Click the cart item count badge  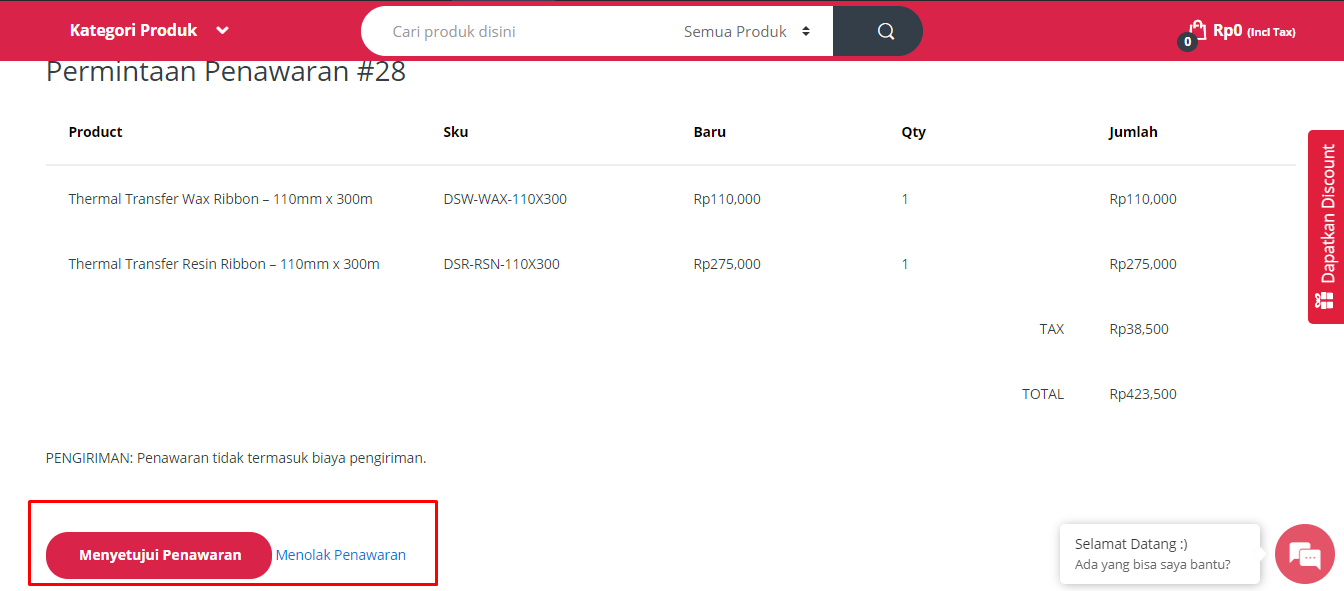click(x=1187, y=42)
